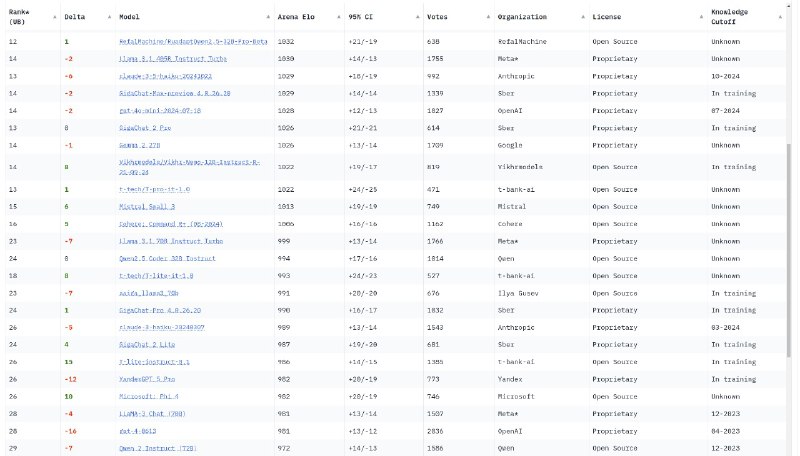
Task: Open the LLaMA-3 Chat (70B) link
Action: point(152,414)
